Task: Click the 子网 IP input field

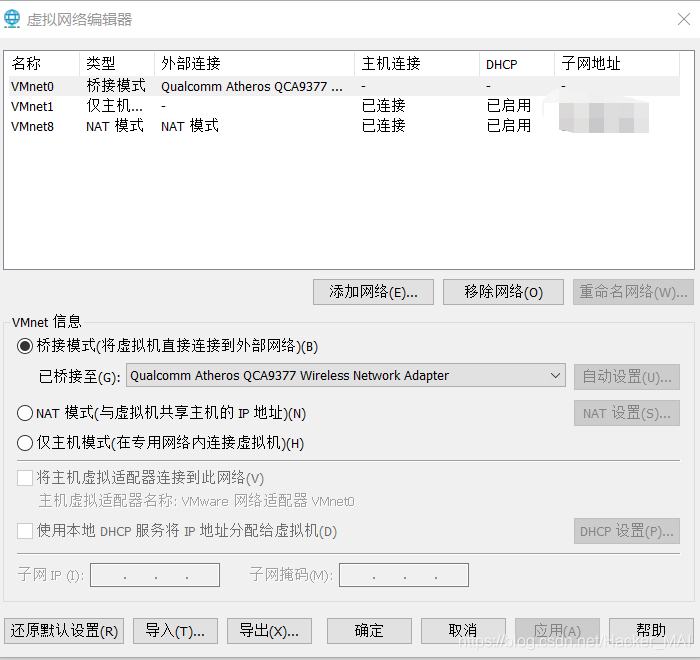Action: [155, 575]
